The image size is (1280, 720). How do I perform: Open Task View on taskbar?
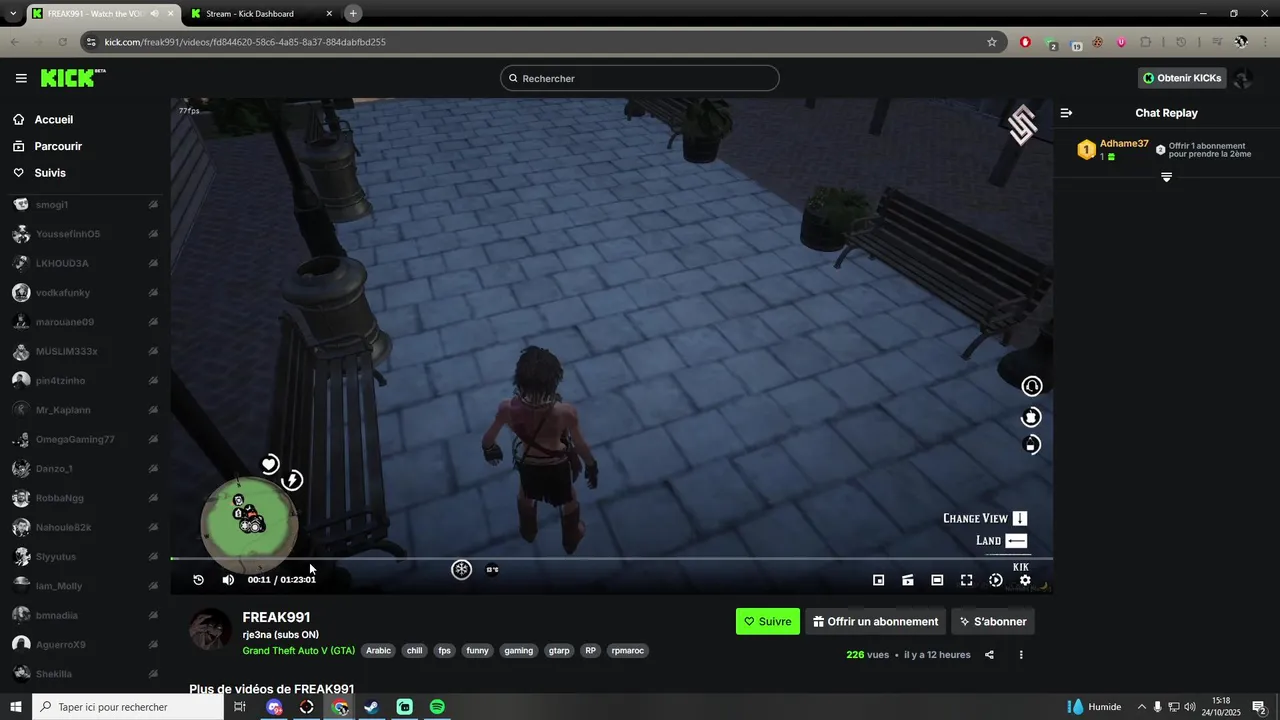240,707
